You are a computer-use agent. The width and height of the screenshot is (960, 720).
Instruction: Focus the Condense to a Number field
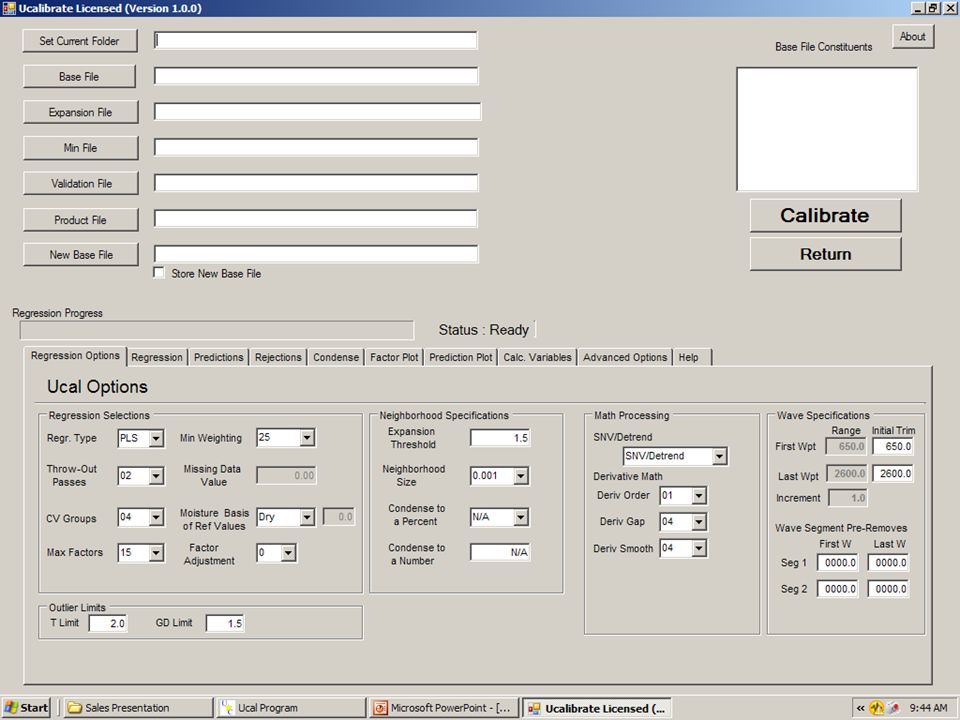click(500, 552)
